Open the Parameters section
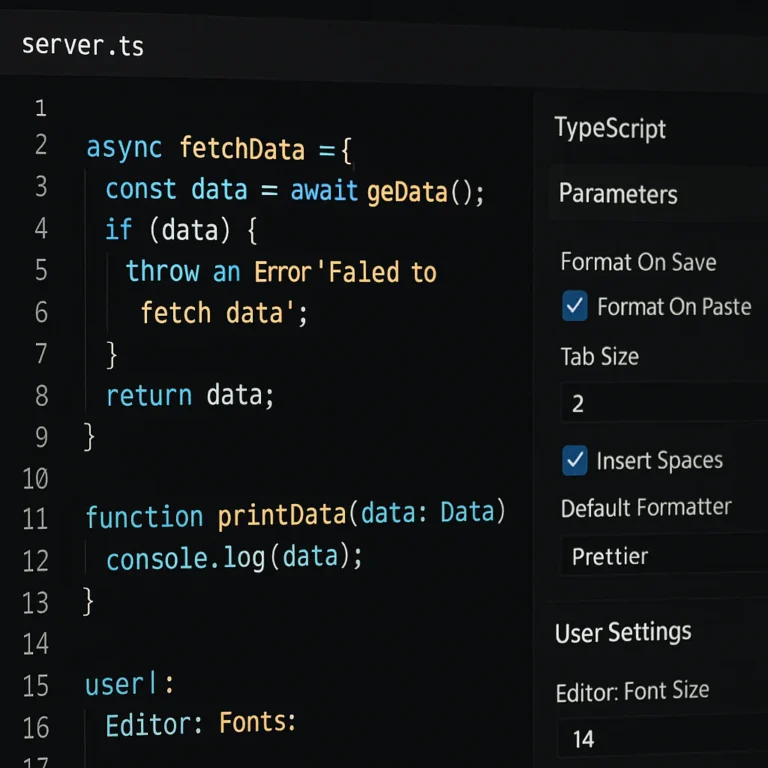Viewport: 768px width, 768px height. (x=618, y=194)
